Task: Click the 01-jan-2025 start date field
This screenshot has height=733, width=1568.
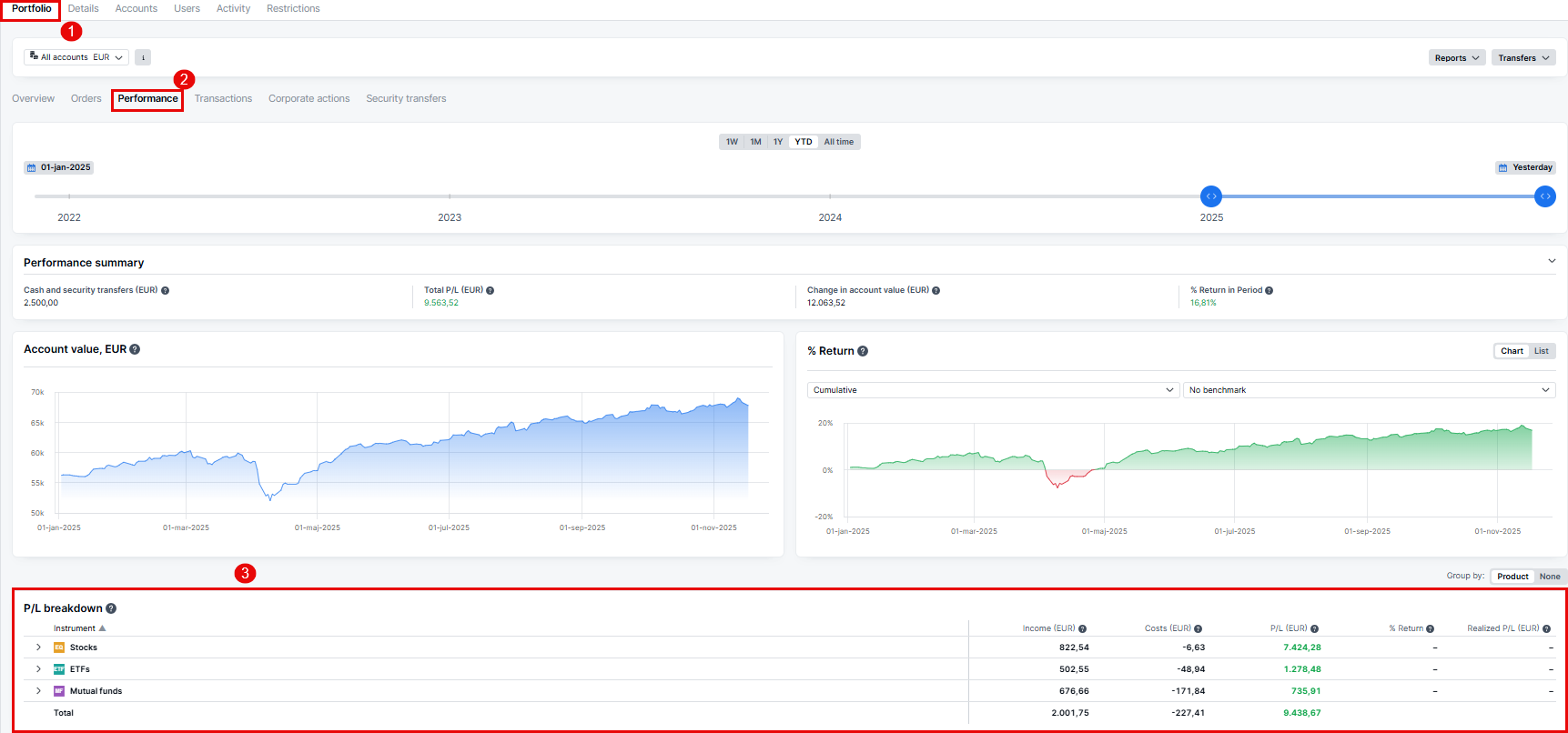Action: (59, 167)
